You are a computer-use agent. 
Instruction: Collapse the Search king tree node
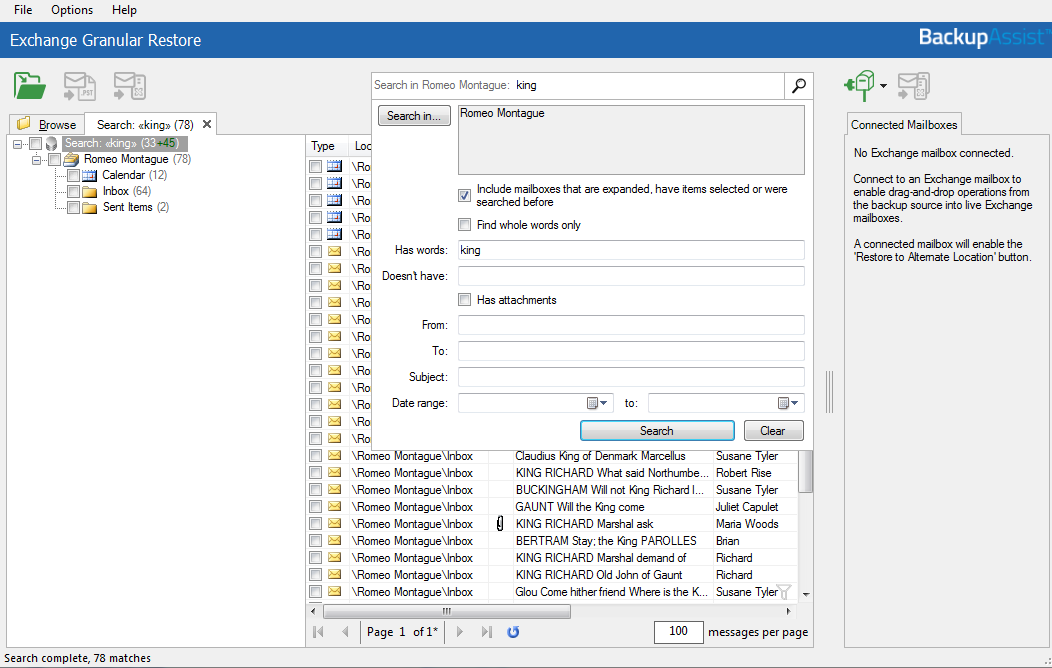[x=17, y=144]
